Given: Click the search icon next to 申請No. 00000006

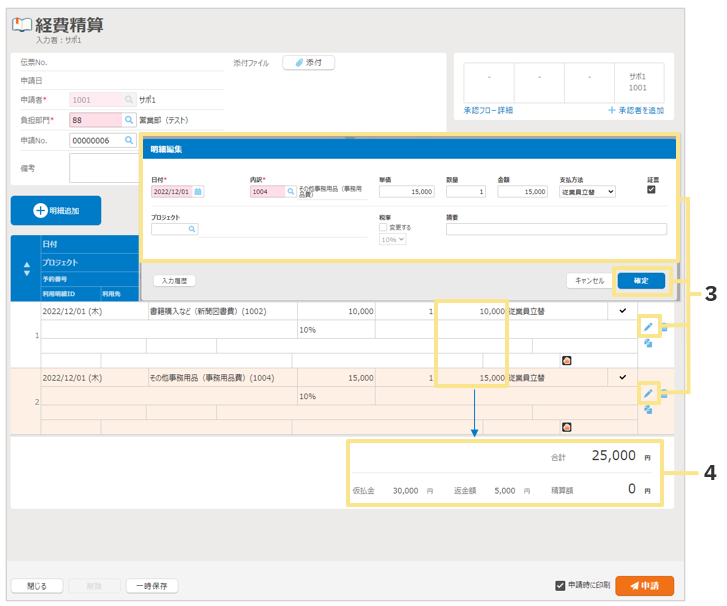Looking at the screenshot, I should coord(128,141).
